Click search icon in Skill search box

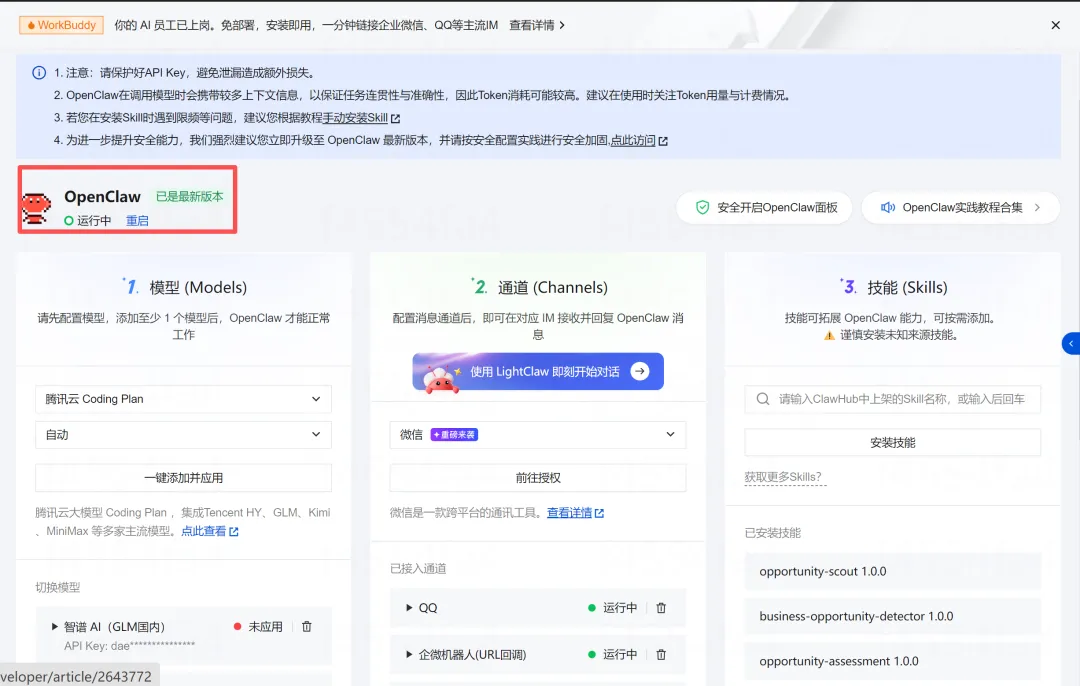point(763,399)
